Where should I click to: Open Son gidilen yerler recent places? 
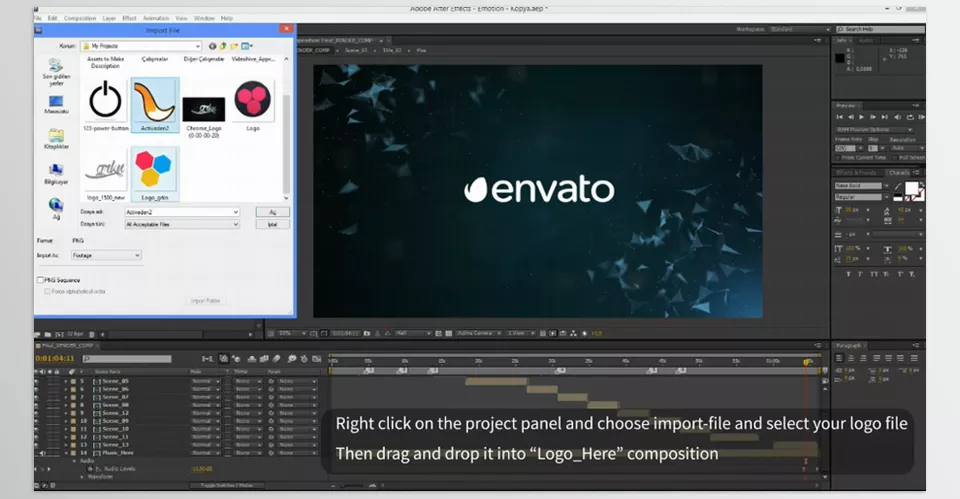pos(56,72)
